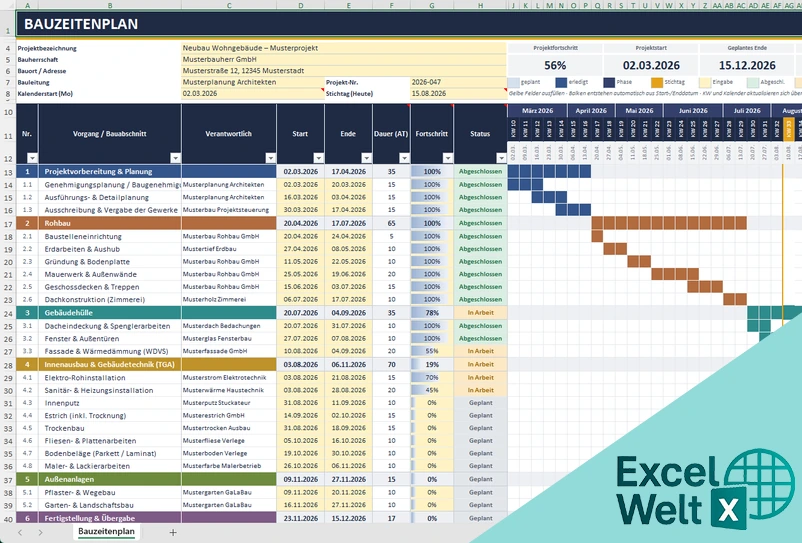This screenshot has width=802, height=543.
Task: Select the Fertigstellung & Übergabe cell
Action: pos(110,518)
